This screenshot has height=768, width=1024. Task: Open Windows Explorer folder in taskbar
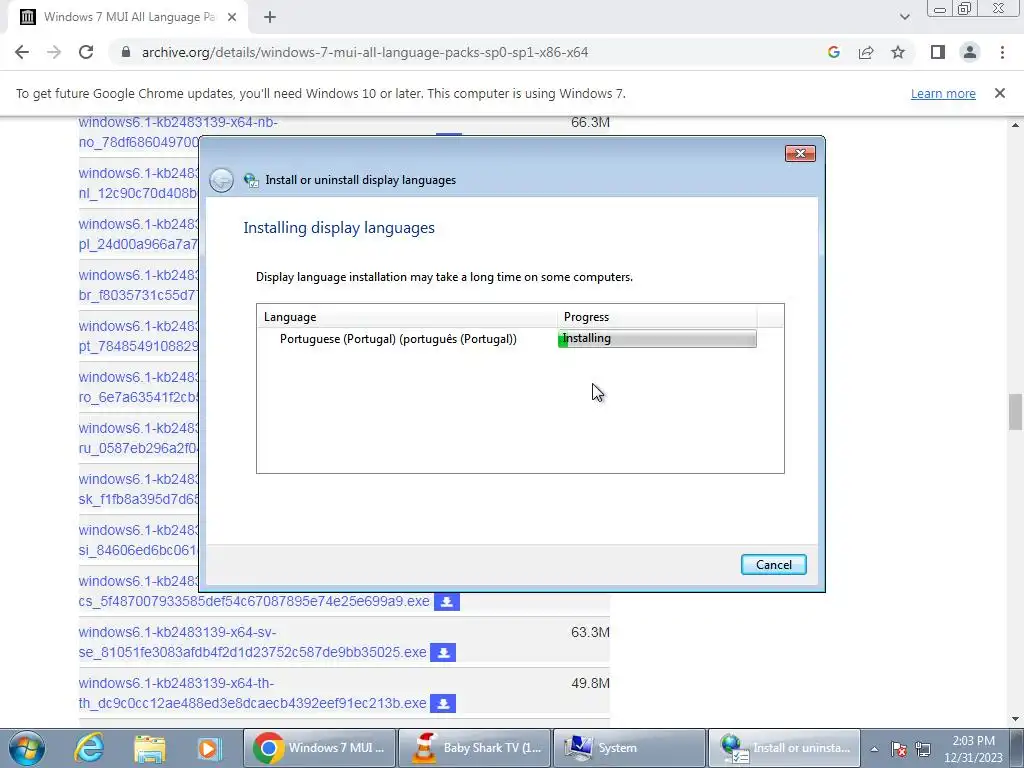tap(150, 748)
